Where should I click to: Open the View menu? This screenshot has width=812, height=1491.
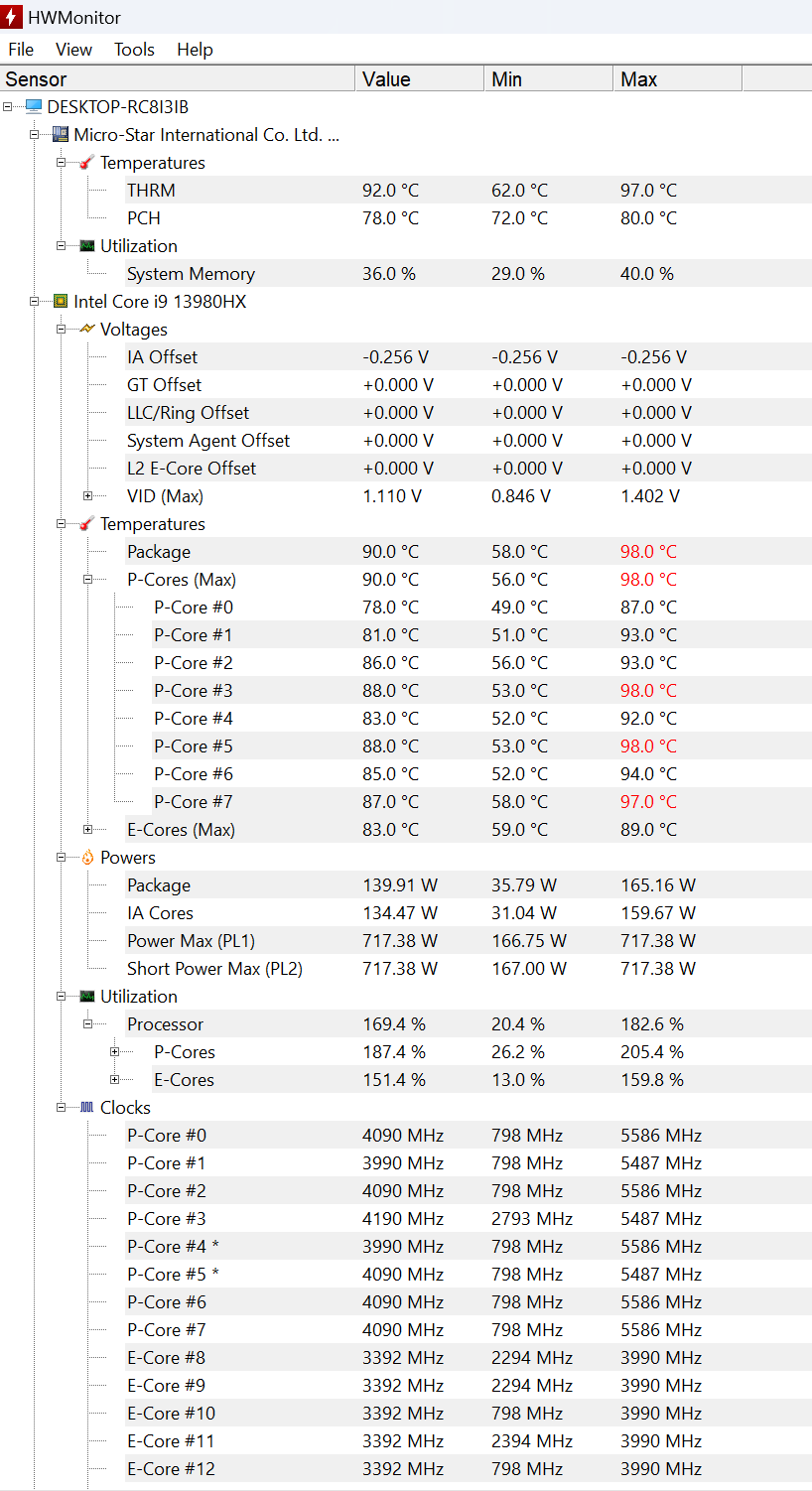click(x=73, y=50)
